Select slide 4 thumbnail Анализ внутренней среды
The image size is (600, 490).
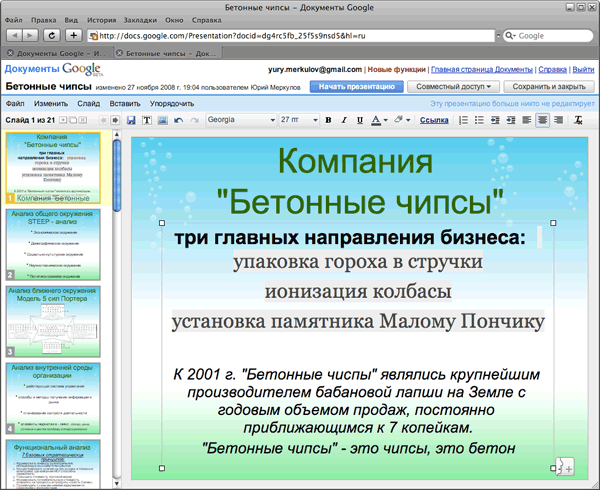(x=53, y=398)
